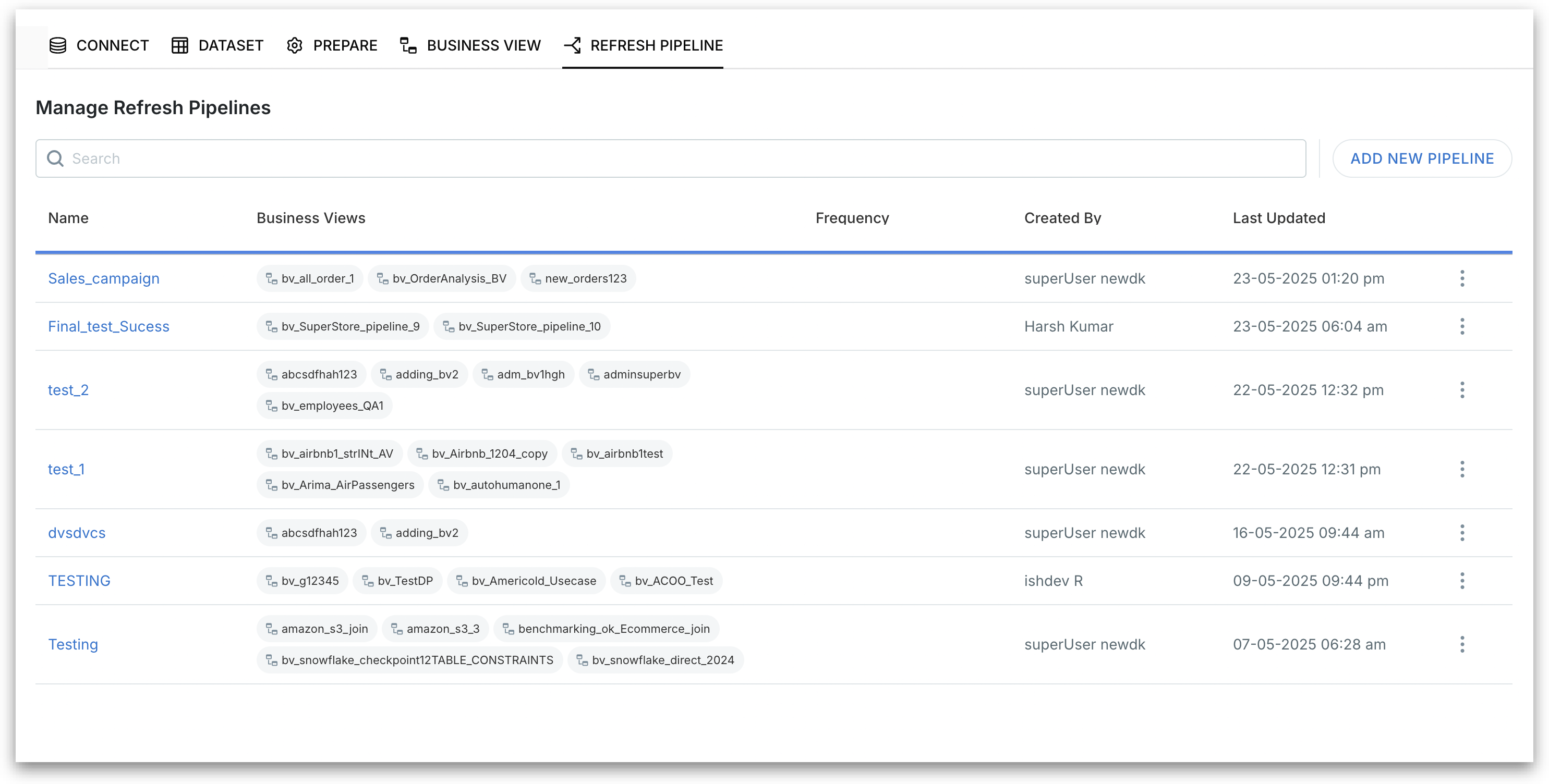Open kebab menu for test_2 row
Image resolution: width=1549 pixels, height=784 pixels.
pos(1462,390)
